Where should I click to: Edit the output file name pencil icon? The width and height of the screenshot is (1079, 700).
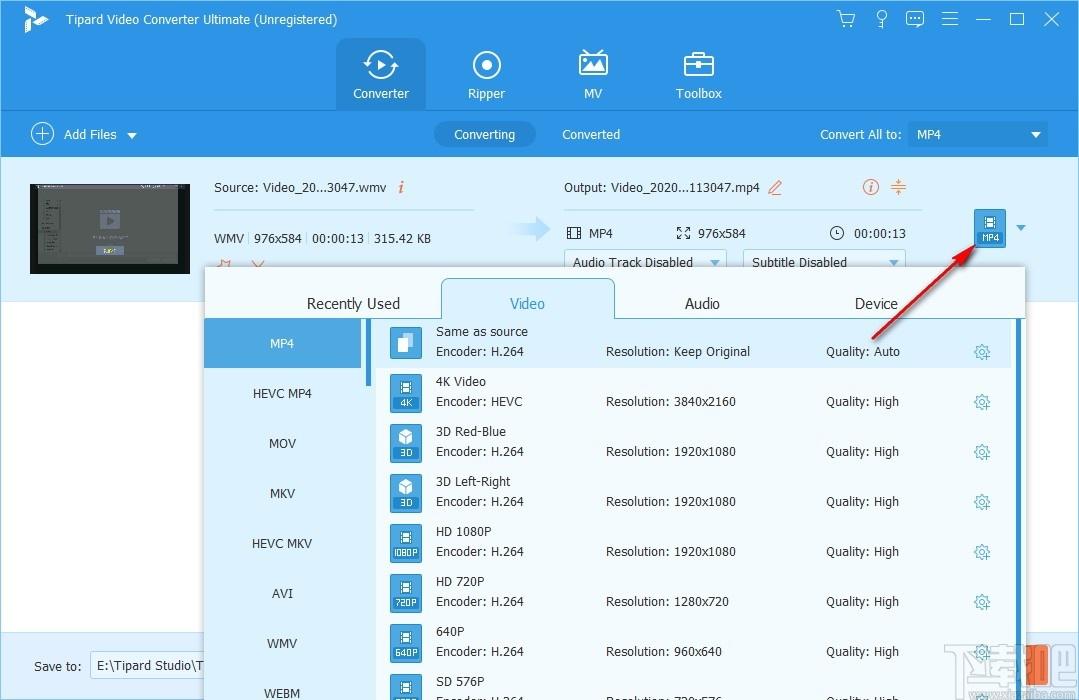[775, 187]
